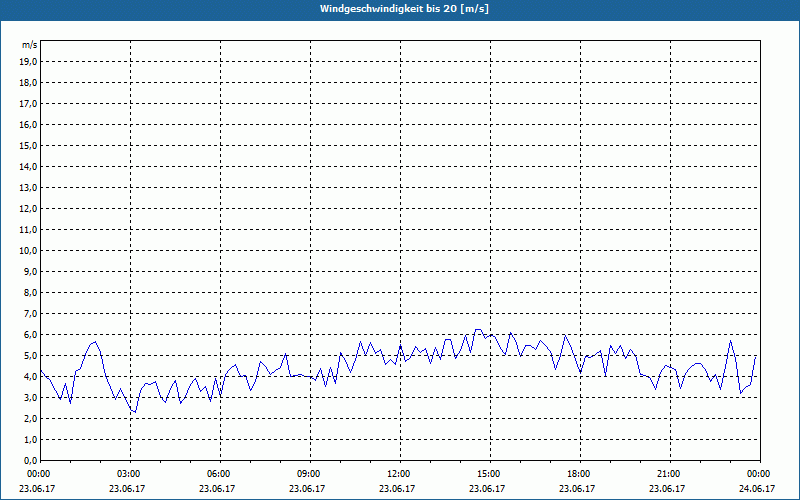This screenshot has width=800, height=500.
Task: Select the 17,0 y-axis label
Action: (x=28, y=104)
